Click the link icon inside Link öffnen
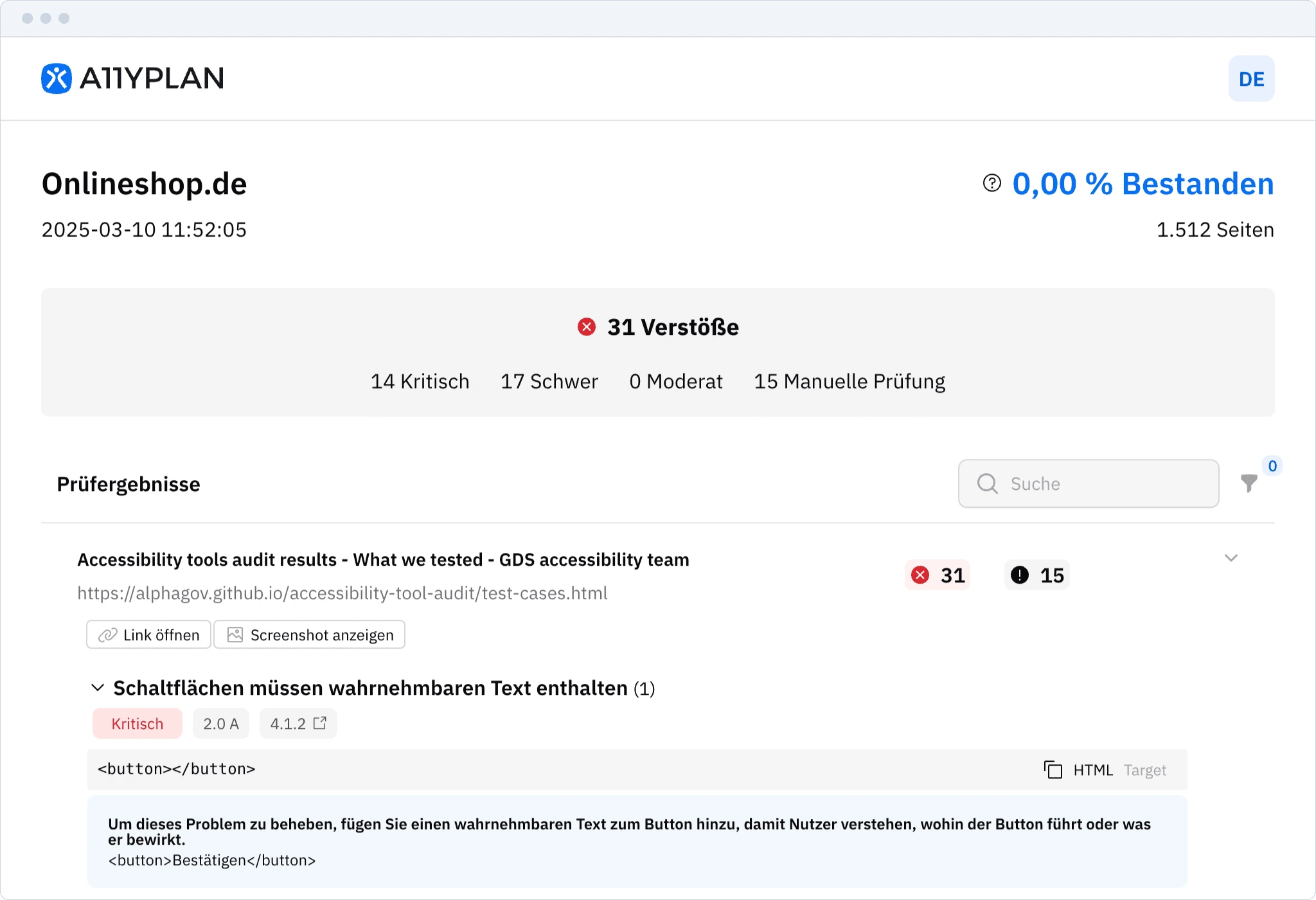 (x=108, y=634)
